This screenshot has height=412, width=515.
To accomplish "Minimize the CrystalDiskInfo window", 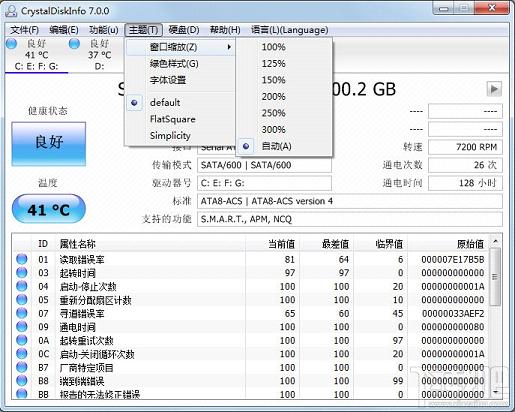I will pyautogui.click(x=444, y=8).
